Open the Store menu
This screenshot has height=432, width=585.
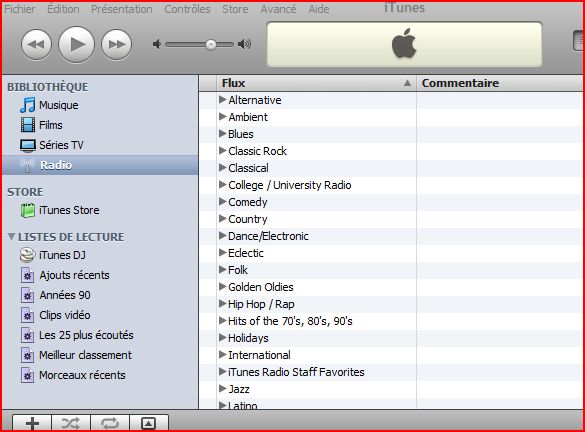click(235, 9)
